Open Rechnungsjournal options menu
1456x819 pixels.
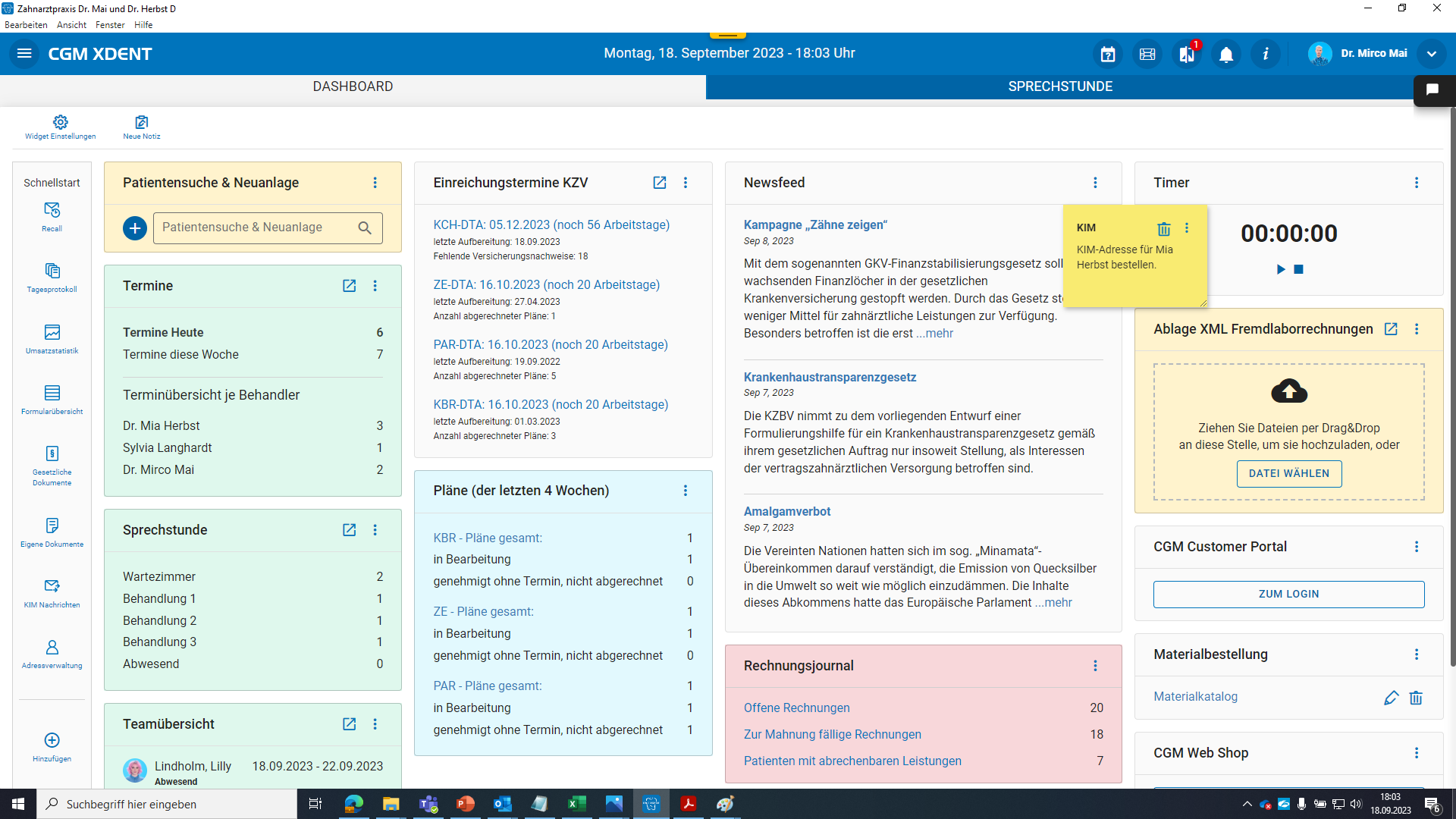pos(1095,666)
